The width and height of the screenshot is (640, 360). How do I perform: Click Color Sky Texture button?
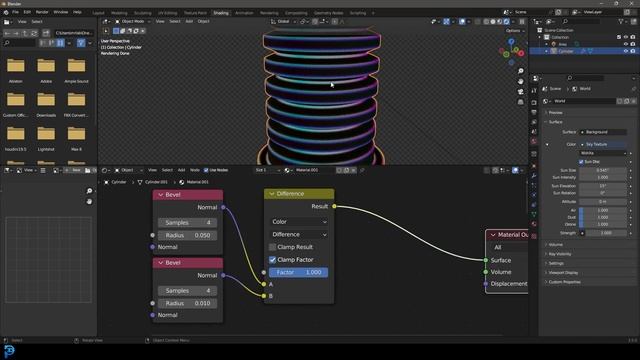(x=603, y=144)
